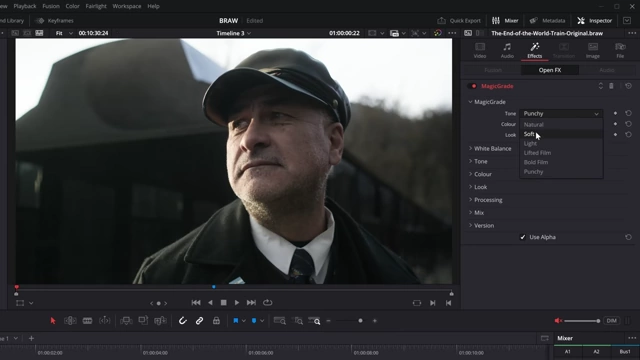Open the Workspace menu
The image size is (640, 360).
click(127, 6)
